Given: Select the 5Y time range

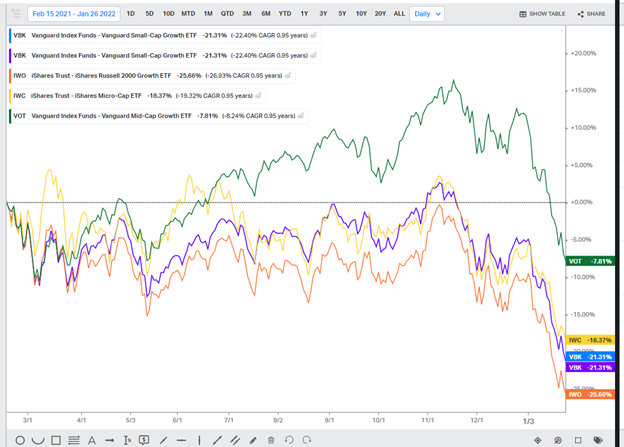Looking at the screenshot, I should (342, 14).
